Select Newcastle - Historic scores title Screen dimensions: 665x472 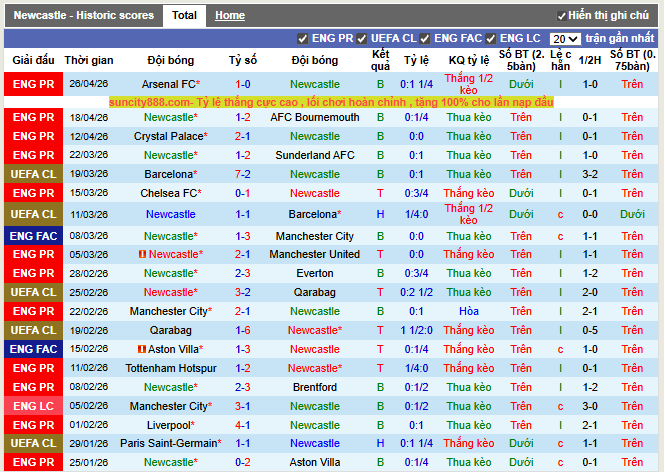click(84, 16)
